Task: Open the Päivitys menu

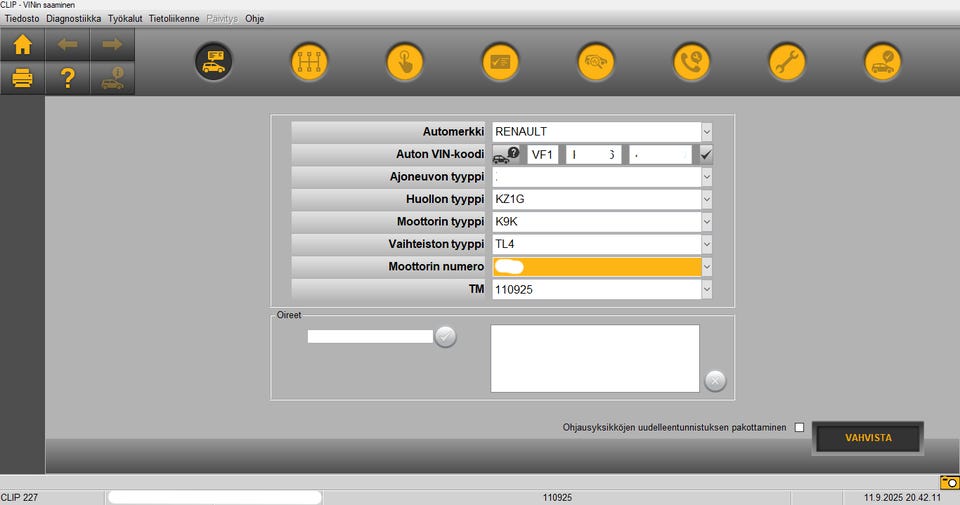Action: pyautogui.click(x=222, y=18)
